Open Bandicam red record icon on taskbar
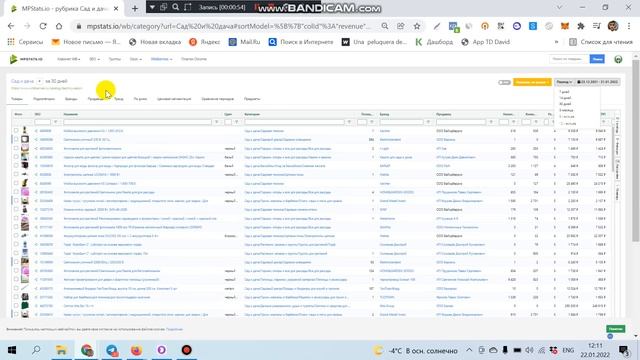640x360 pixels. click(187, 350)
